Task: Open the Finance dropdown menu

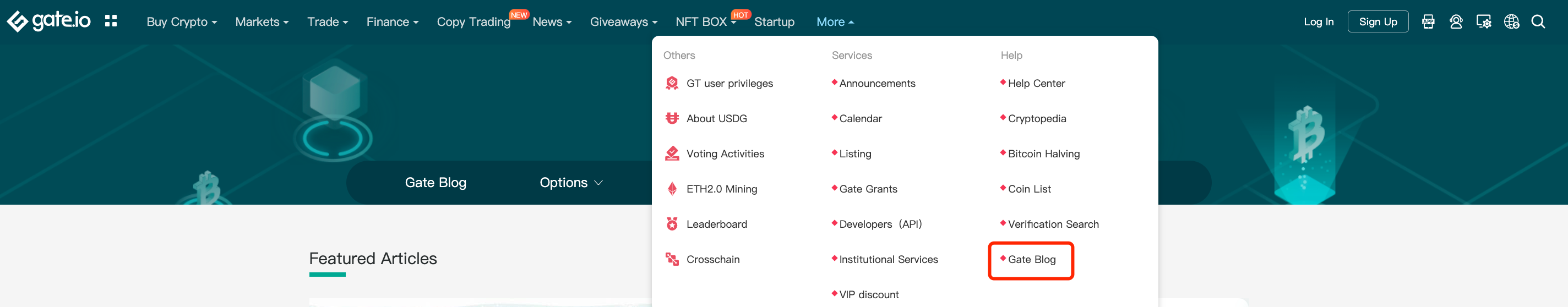Action: (392, 22)
